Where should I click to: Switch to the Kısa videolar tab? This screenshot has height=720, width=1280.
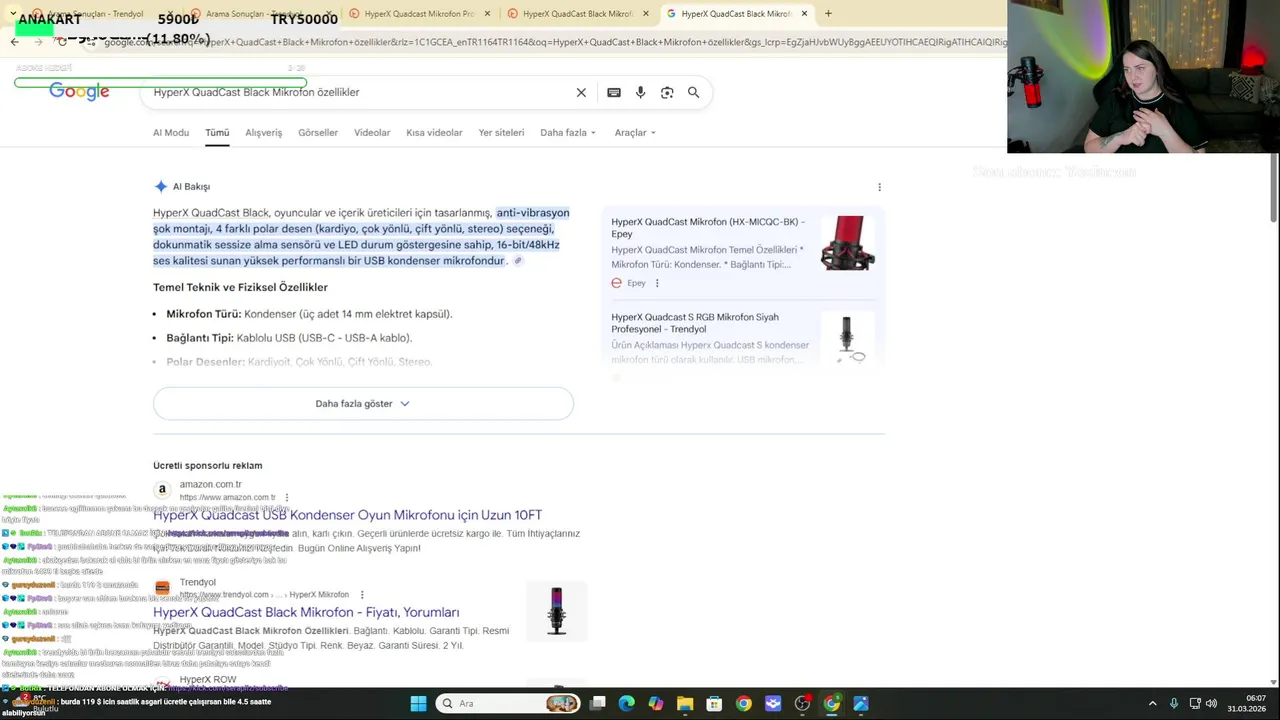point(434,132)
